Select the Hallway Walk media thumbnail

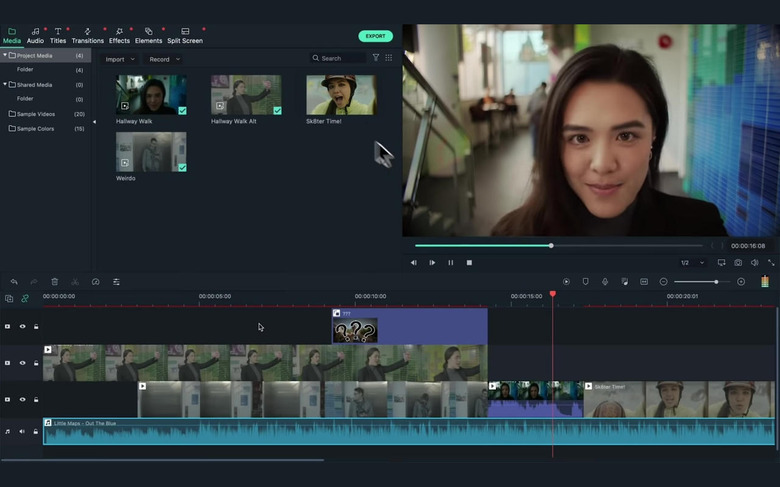pyautogui.click(x=151, y=95)
